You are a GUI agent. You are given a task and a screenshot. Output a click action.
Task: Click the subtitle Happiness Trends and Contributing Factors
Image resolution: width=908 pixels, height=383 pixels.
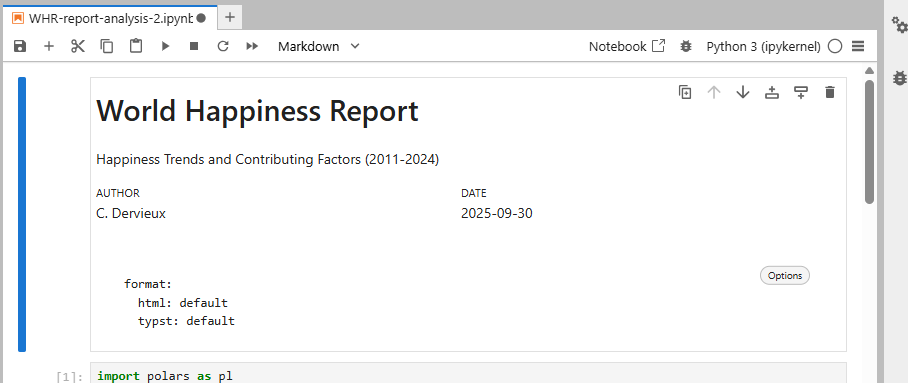(268, 159)
